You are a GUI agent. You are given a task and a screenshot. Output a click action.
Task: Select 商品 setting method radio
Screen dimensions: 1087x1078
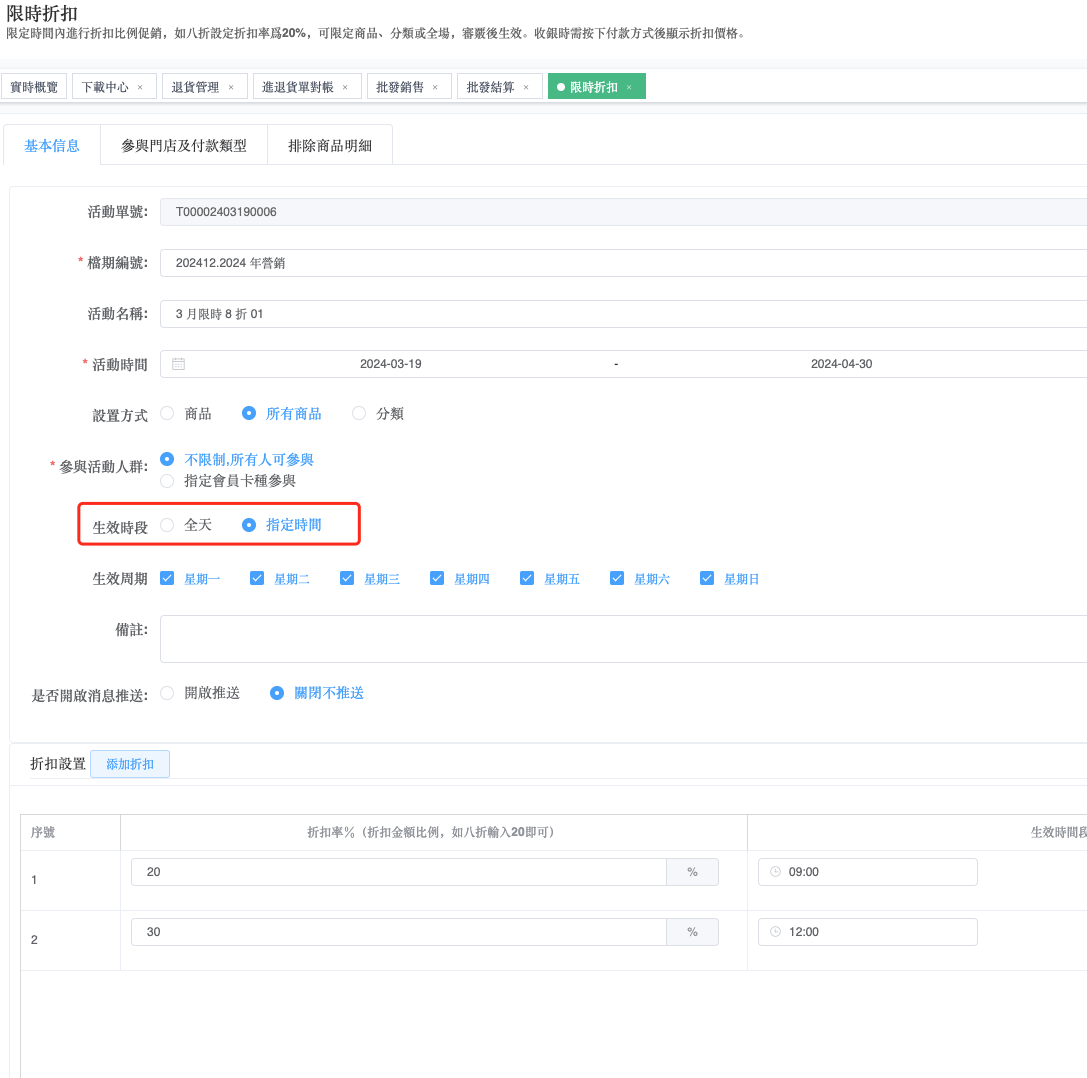pyautogui.click(x=167, y=413)
